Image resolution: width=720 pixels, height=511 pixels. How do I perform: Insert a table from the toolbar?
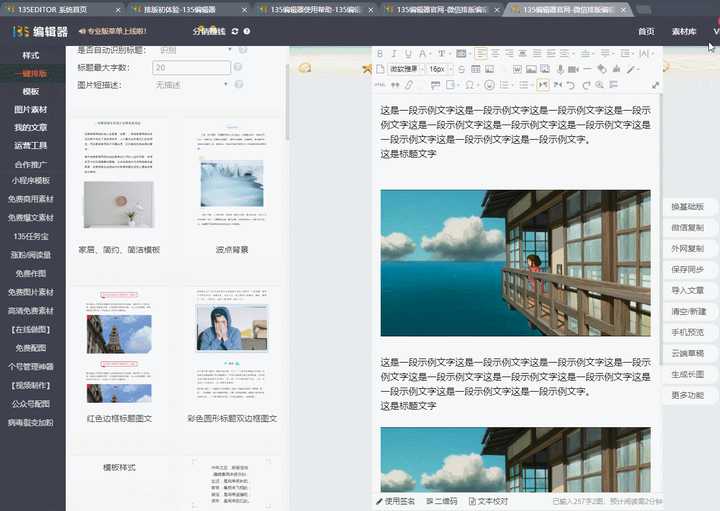click(476, 69)
